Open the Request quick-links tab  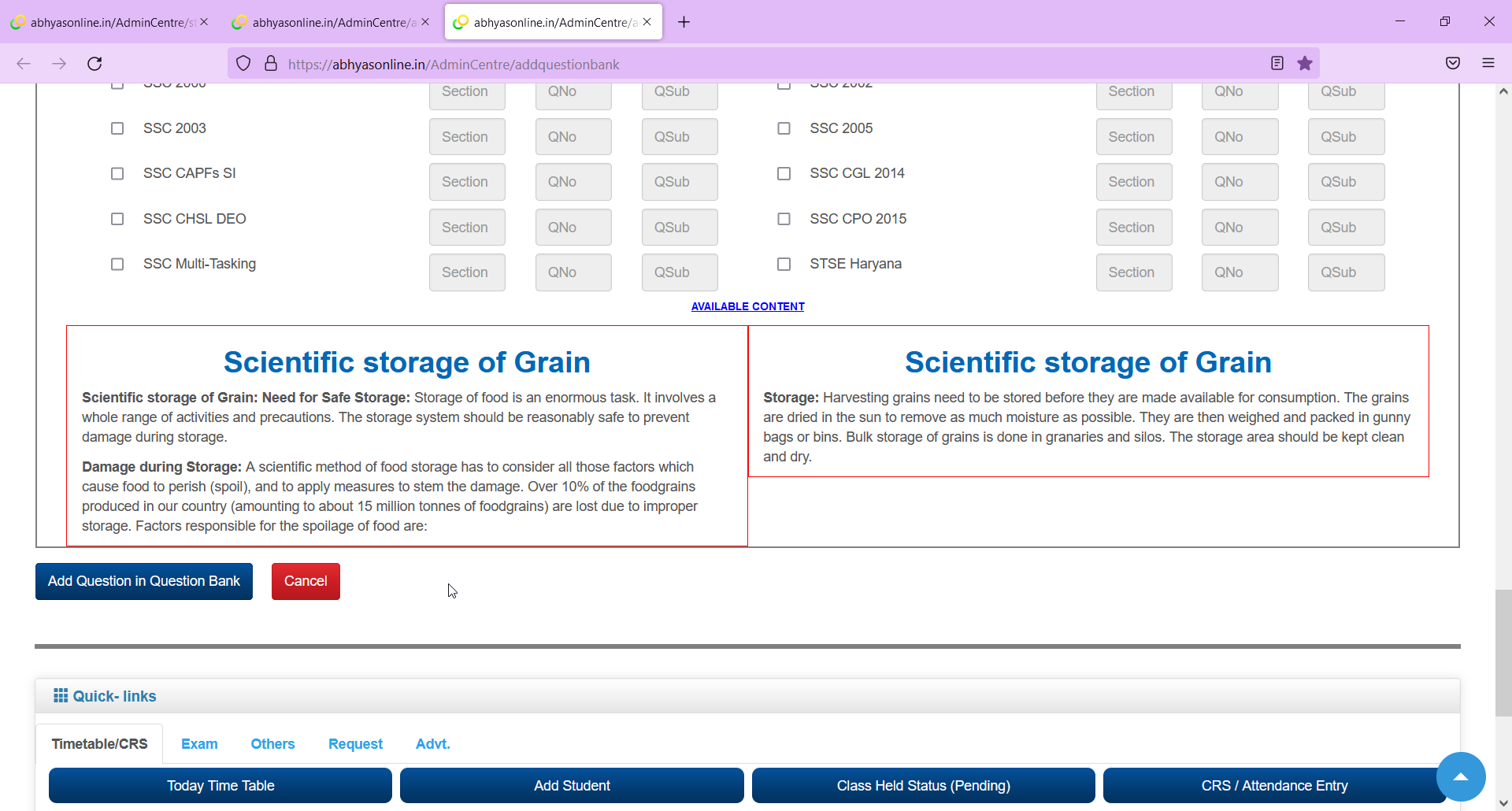355,744
